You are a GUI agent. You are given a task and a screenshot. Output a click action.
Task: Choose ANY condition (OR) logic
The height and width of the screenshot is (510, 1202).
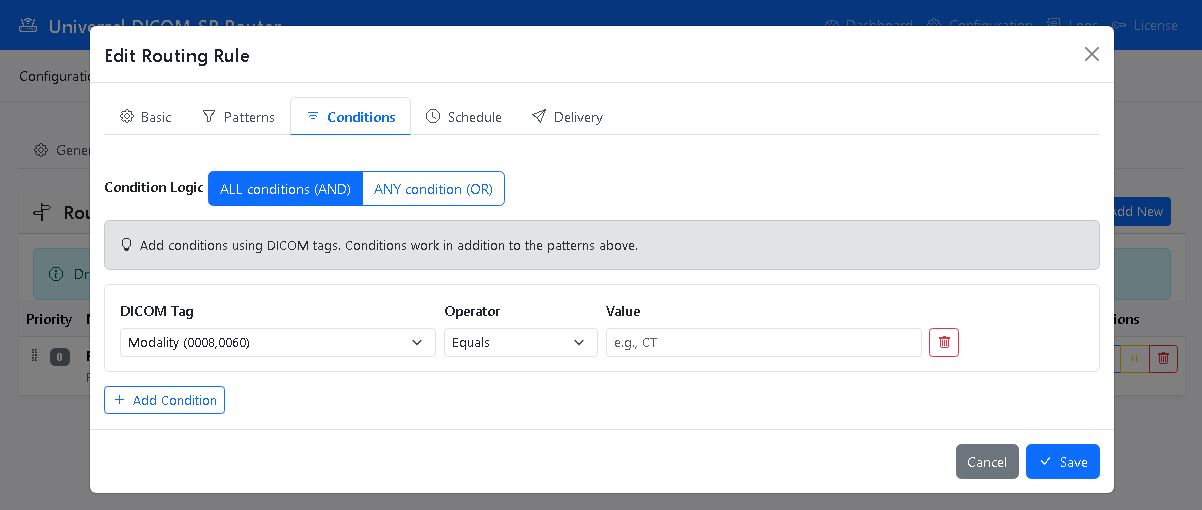click(433, 189)
